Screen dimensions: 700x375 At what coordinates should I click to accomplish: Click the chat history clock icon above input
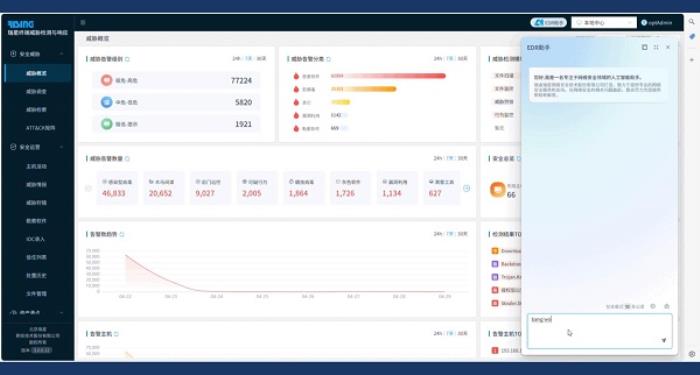click(x=653, y=306)
